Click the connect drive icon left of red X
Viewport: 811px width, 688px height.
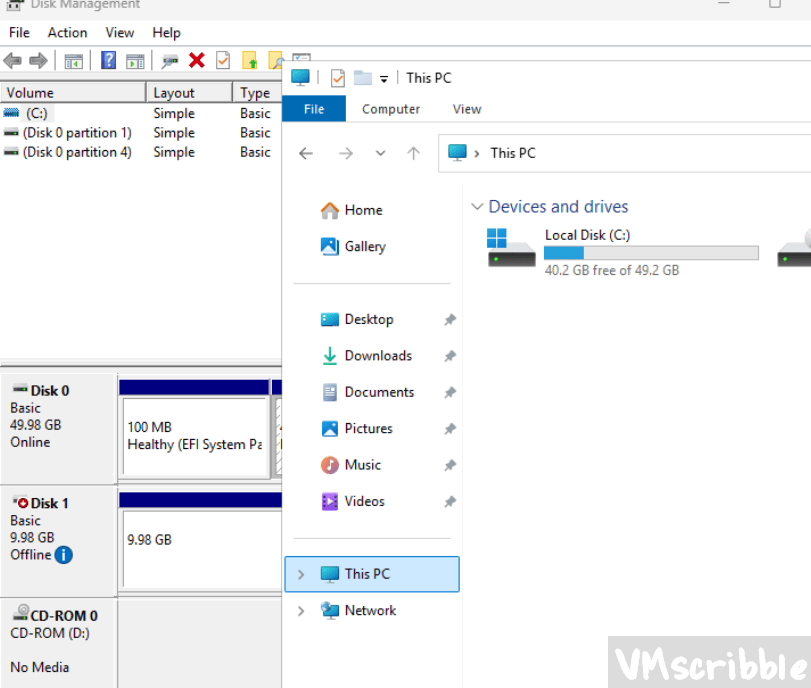click(170, 61)
